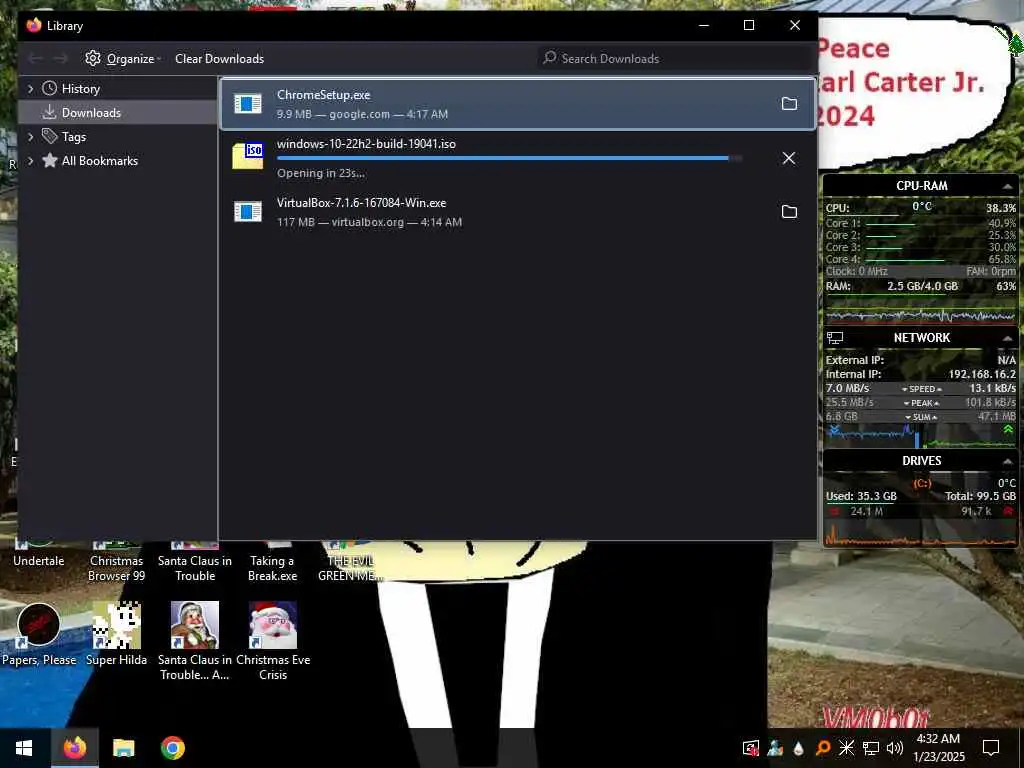Click the orange magnifier tray icon

pyautogui.click(x=823, y=748)
